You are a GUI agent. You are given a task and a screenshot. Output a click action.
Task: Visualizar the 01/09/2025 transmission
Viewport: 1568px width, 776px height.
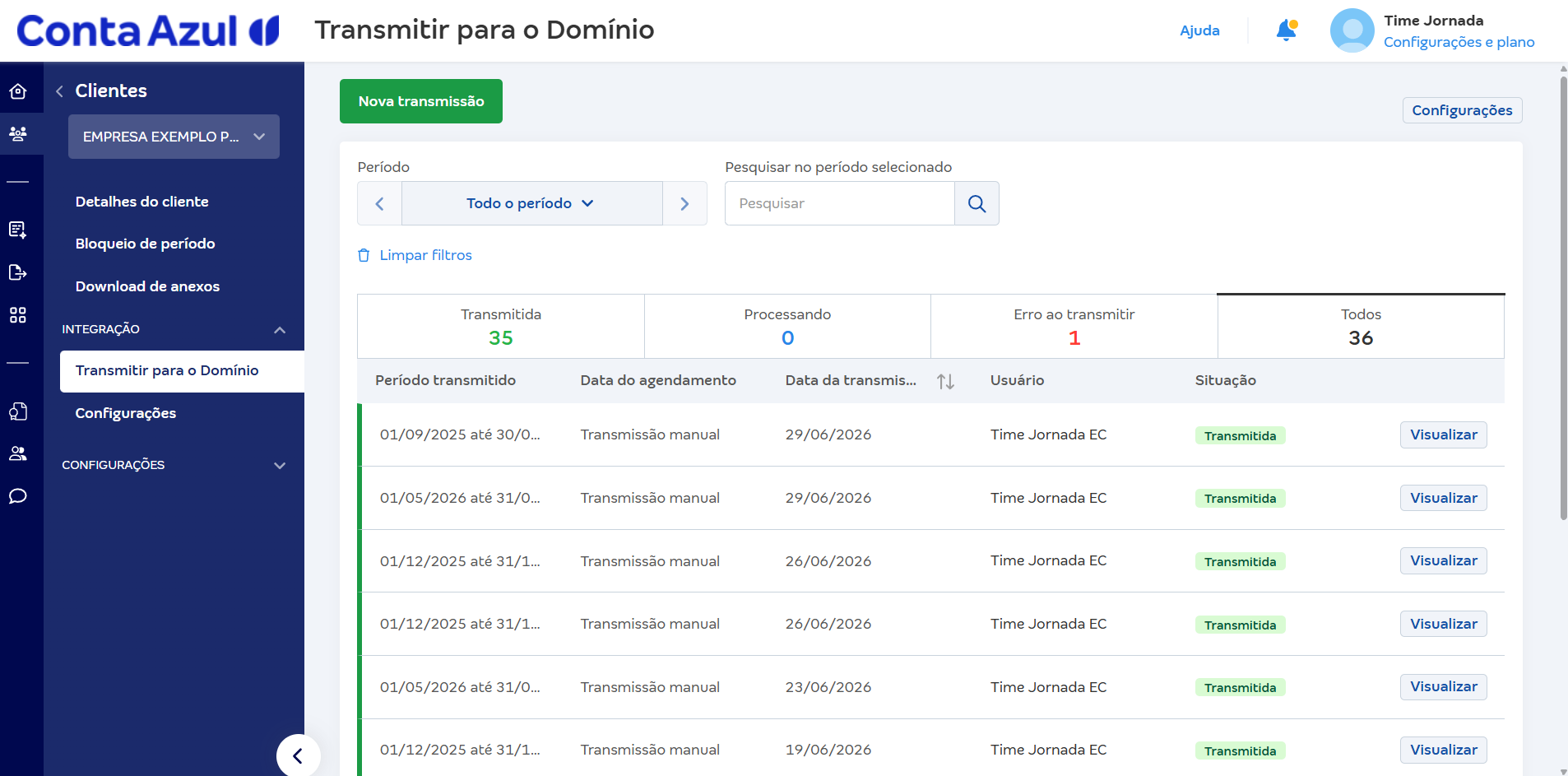click(1443, 434)
